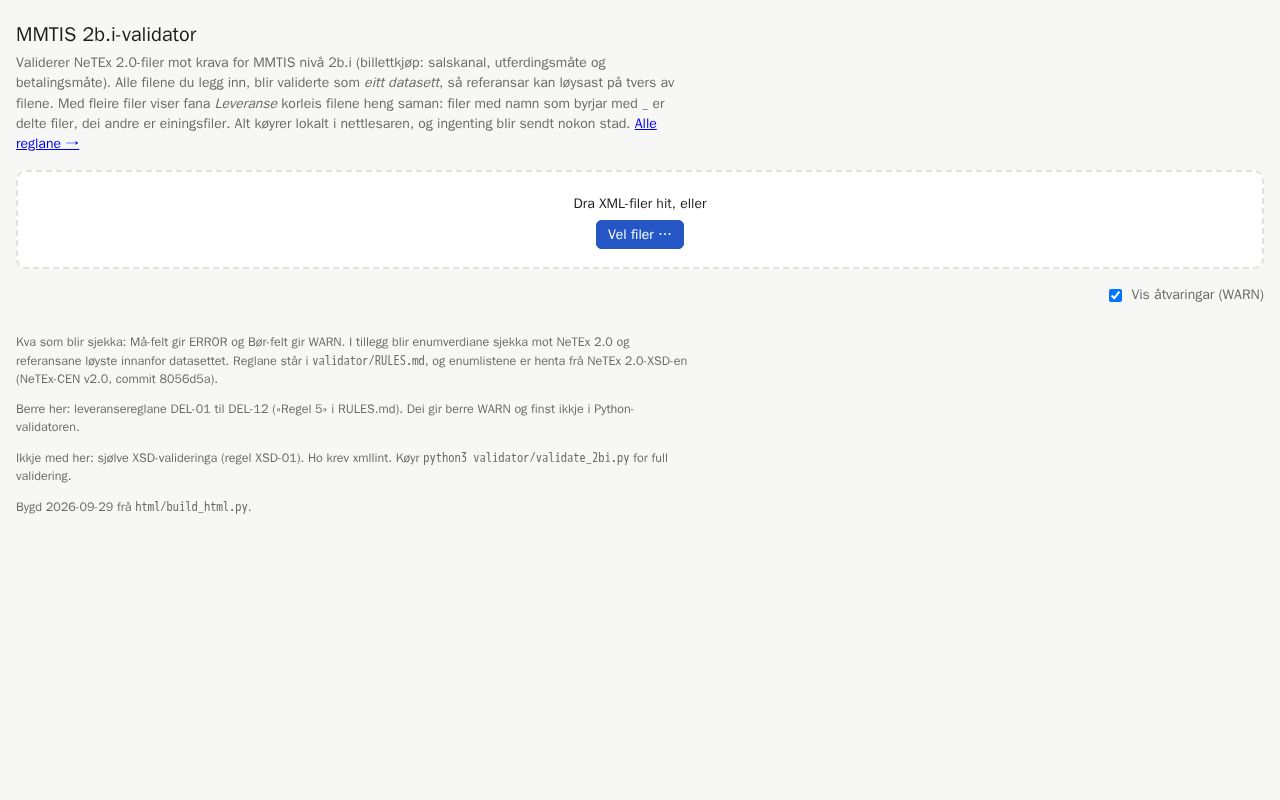1280x800 pixels.
Task: Click the 'Dra XML-filer hit, eller' text
Action: 640,203
